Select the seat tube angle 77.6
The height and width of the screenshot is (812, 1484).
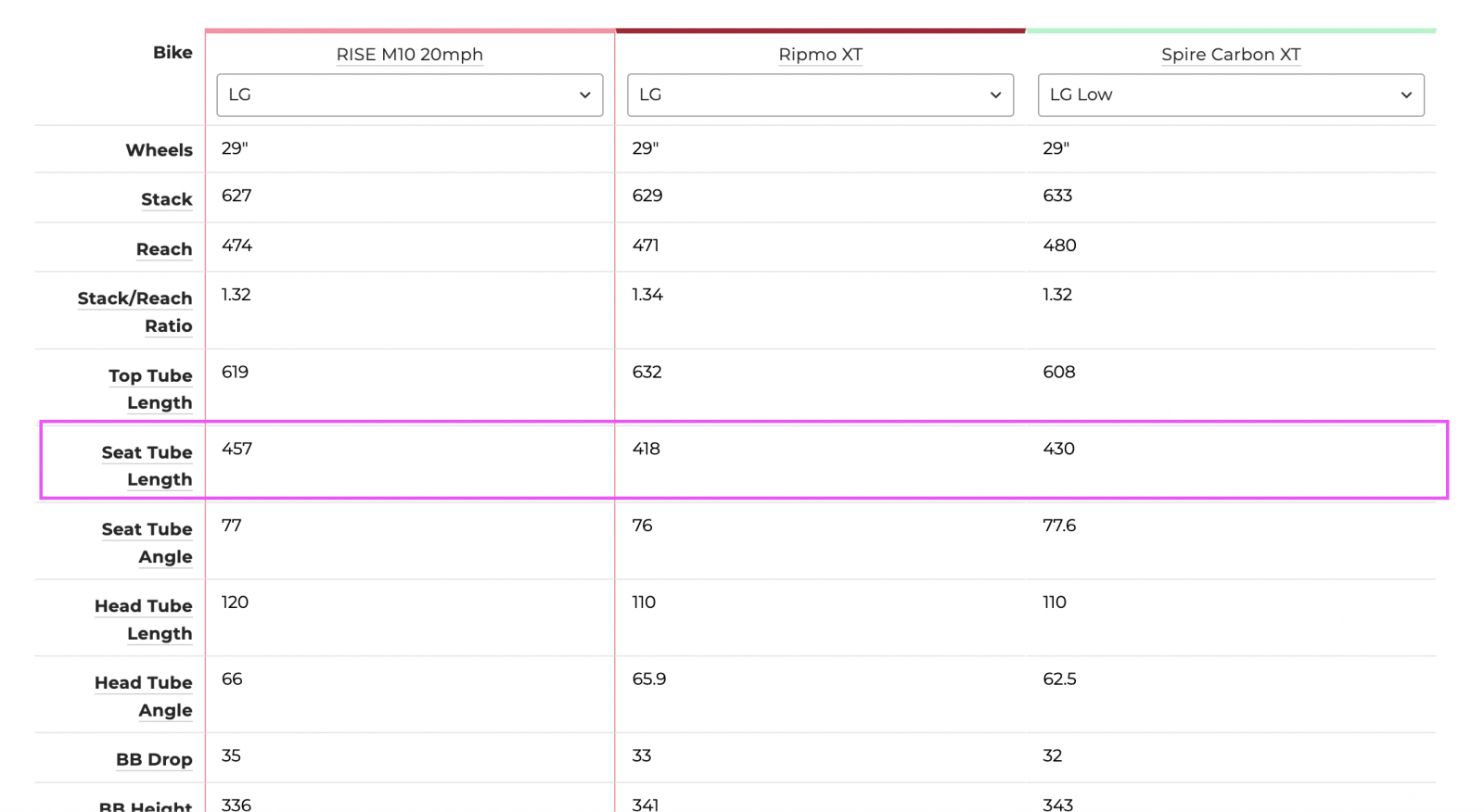pyautogui.click(x=1059, y=526)
